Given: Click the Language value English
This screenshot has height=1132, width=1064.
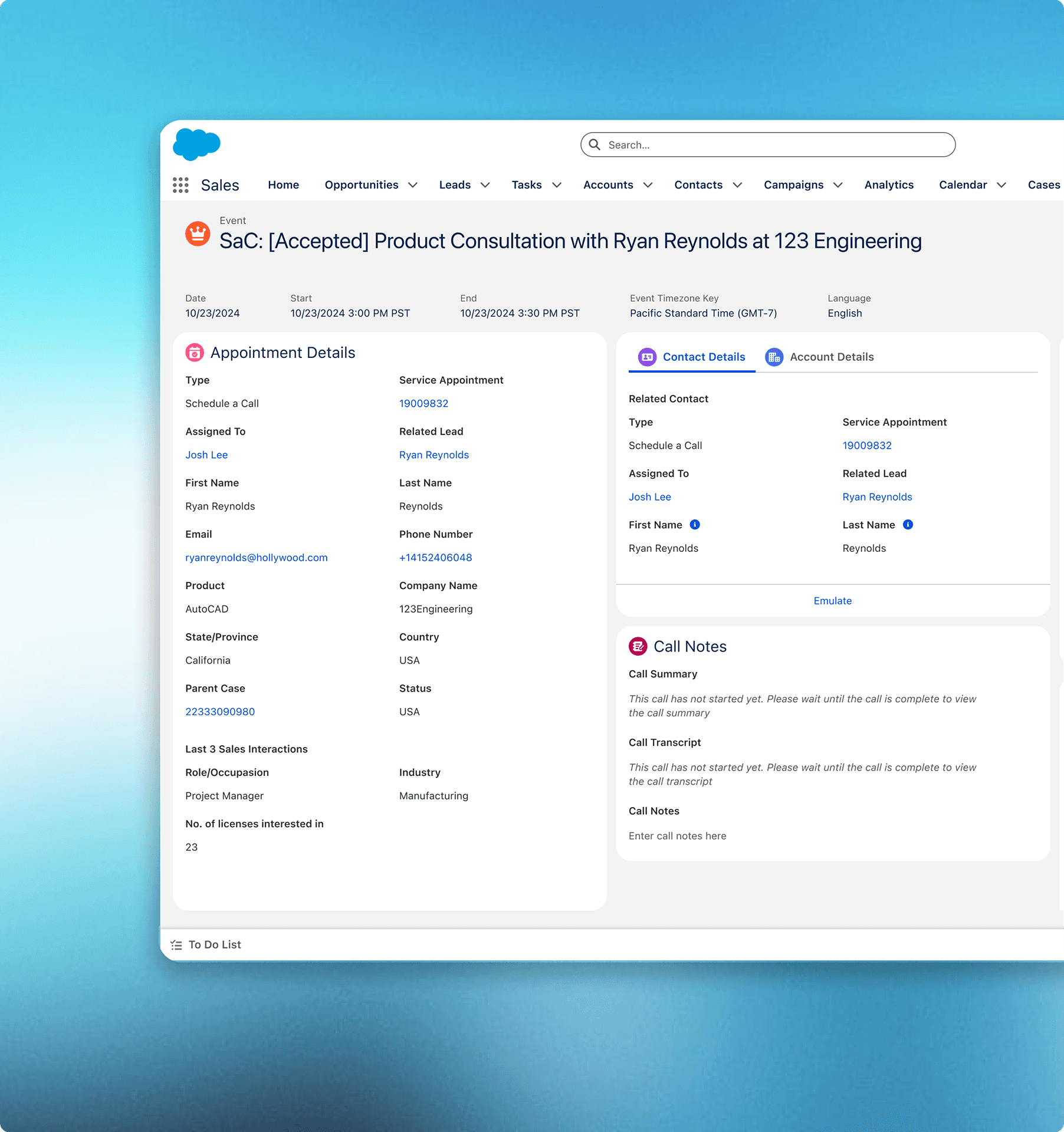Looking at the screenshot, I should click(x=845, y=314).
